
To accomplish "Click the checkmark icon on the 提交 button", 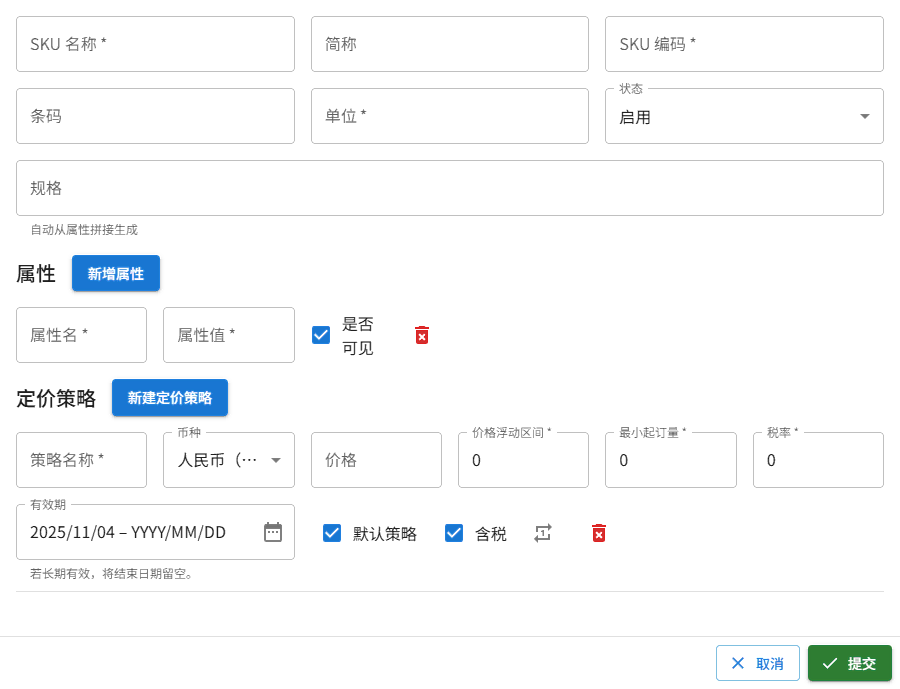I will (830, 663).
